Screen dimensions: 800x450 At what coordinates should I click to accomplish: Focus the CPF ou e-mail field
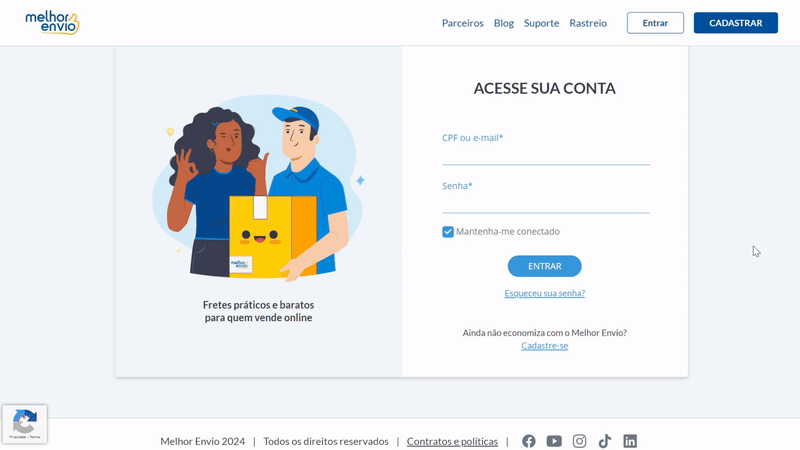point(546,155)
